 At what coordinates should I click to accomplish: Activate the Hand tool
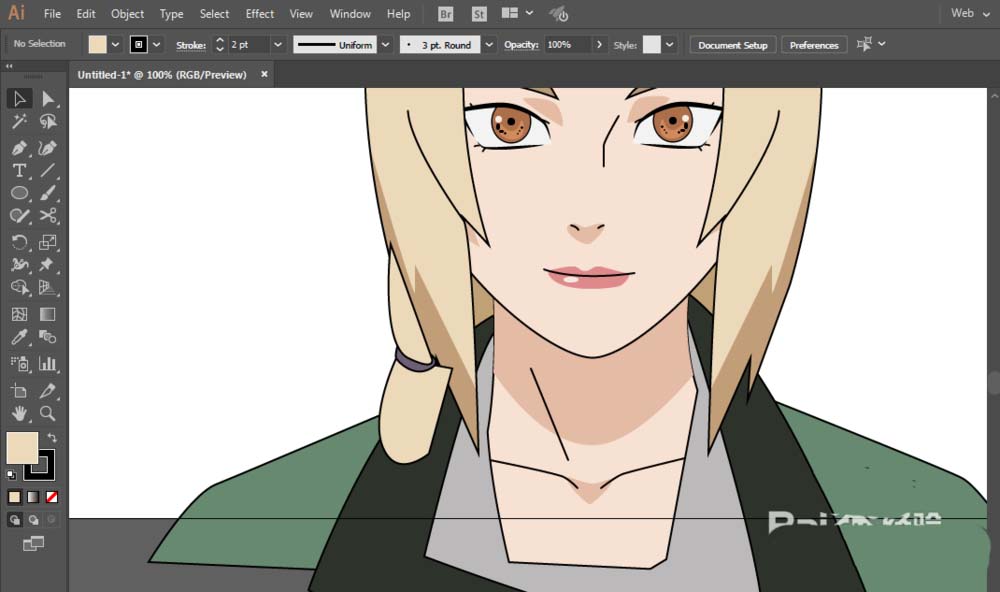[19, 413]
